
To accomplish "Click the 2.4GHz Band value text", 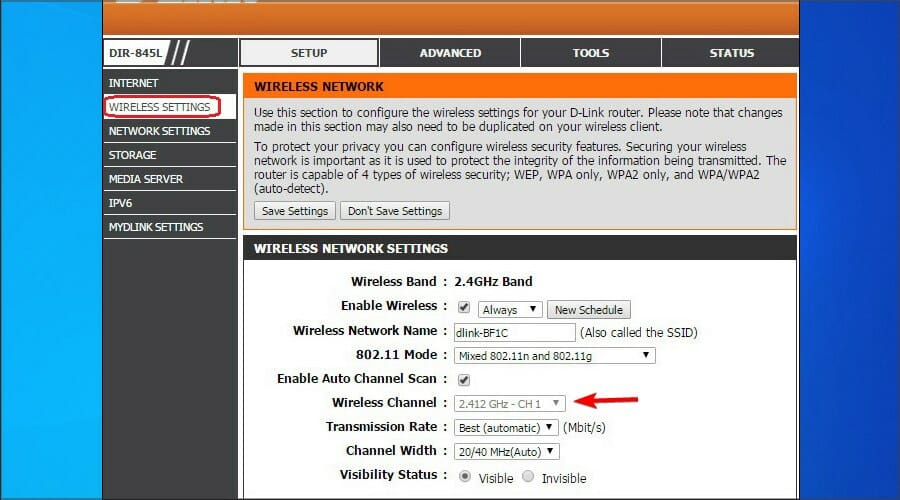I will [493, 281].
